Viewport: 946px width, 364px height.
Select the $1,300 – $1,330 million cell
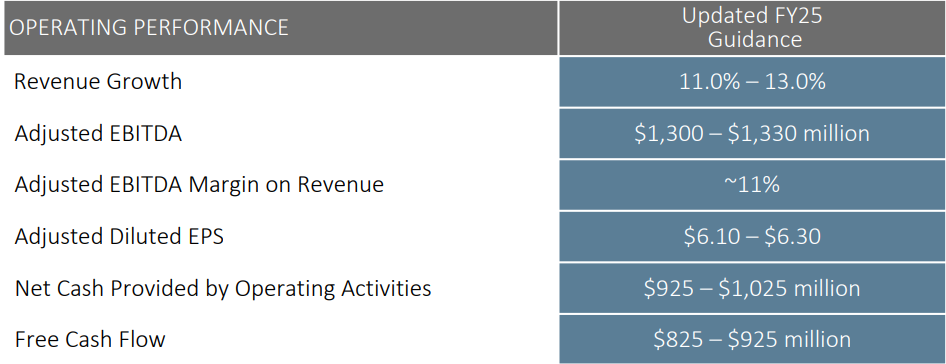752,133
